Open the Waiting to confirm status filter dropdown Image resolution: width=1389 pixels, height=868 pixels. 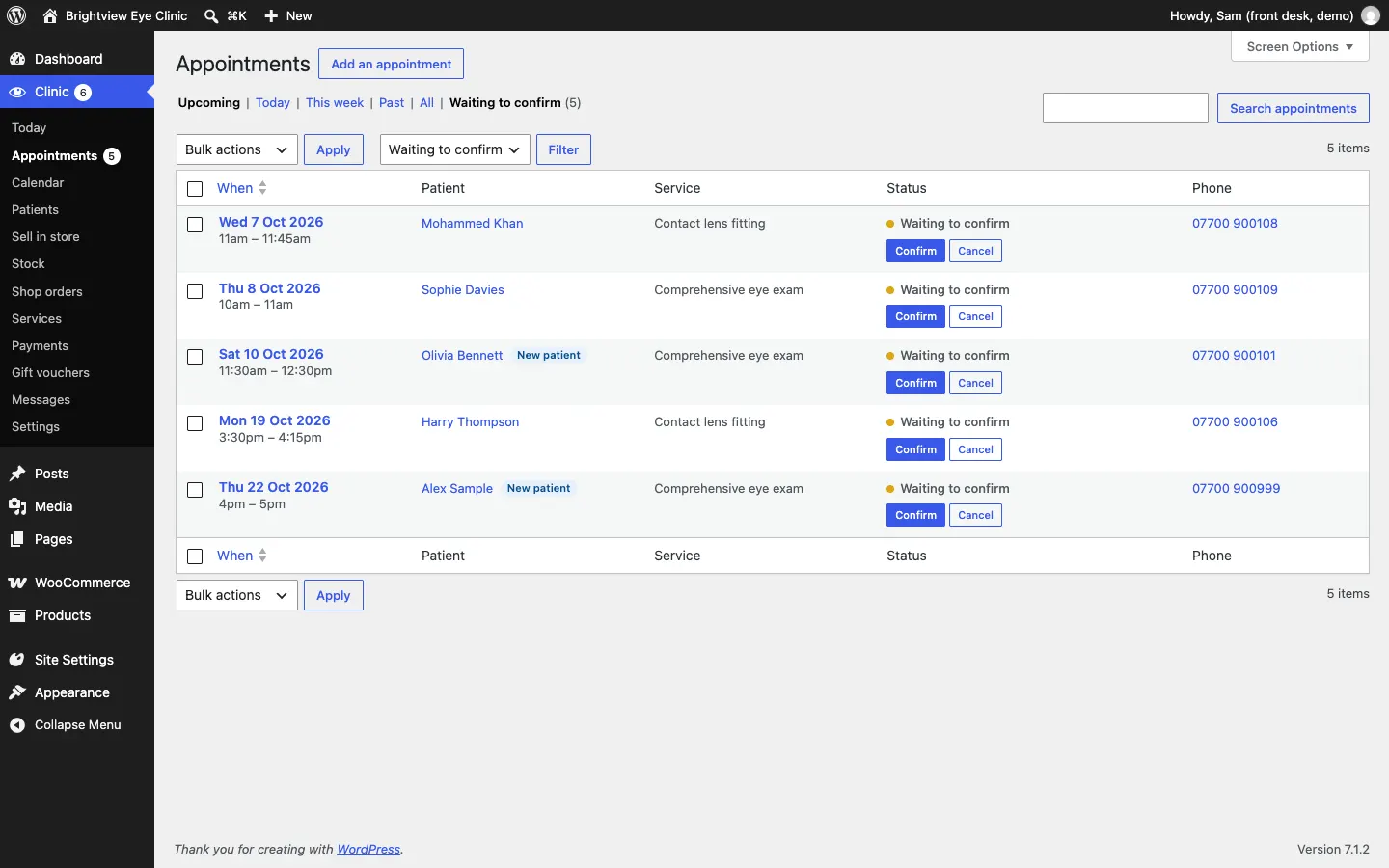click(x=455, y=149)
